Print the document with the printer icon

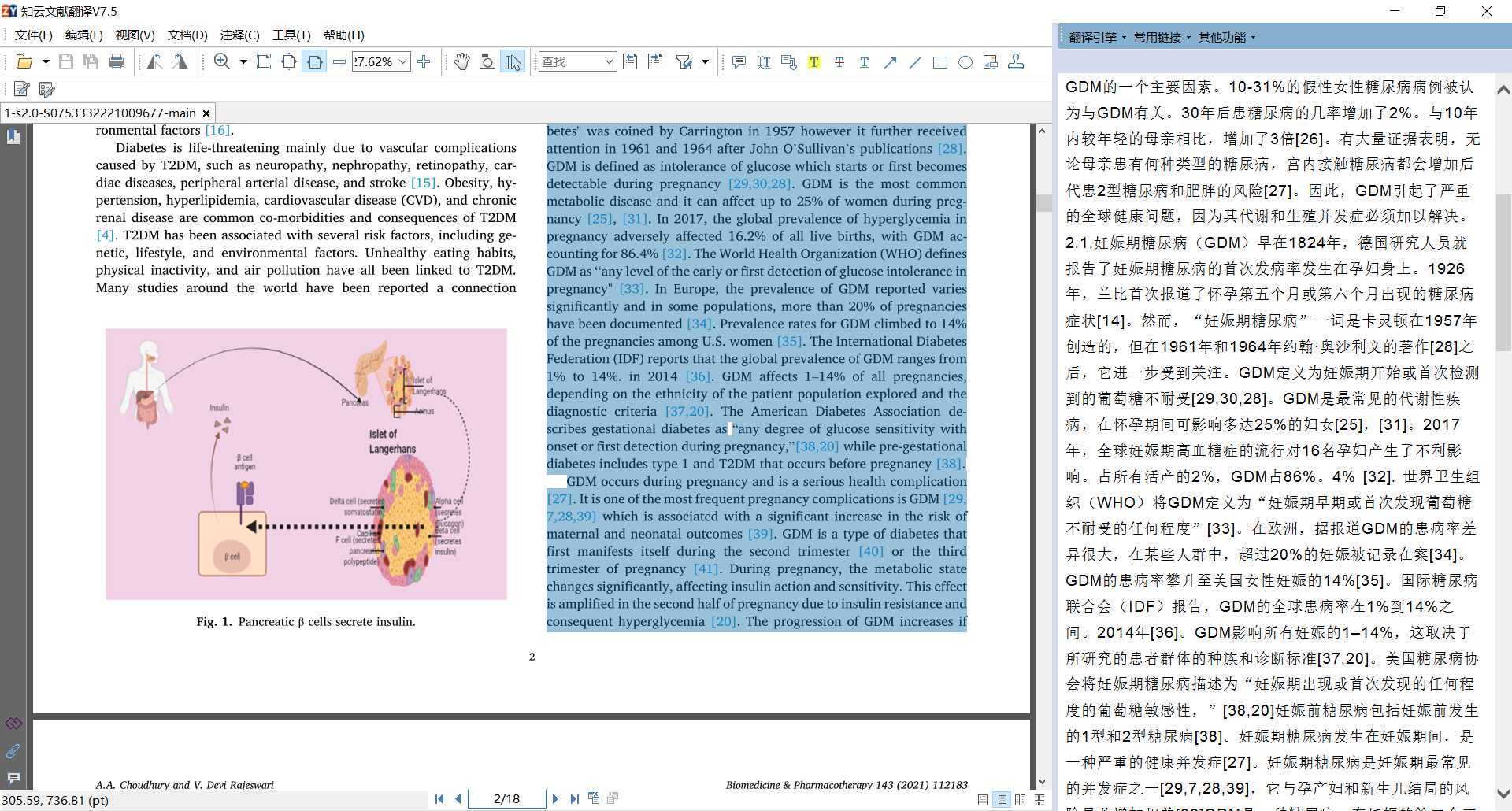[117, 62]
